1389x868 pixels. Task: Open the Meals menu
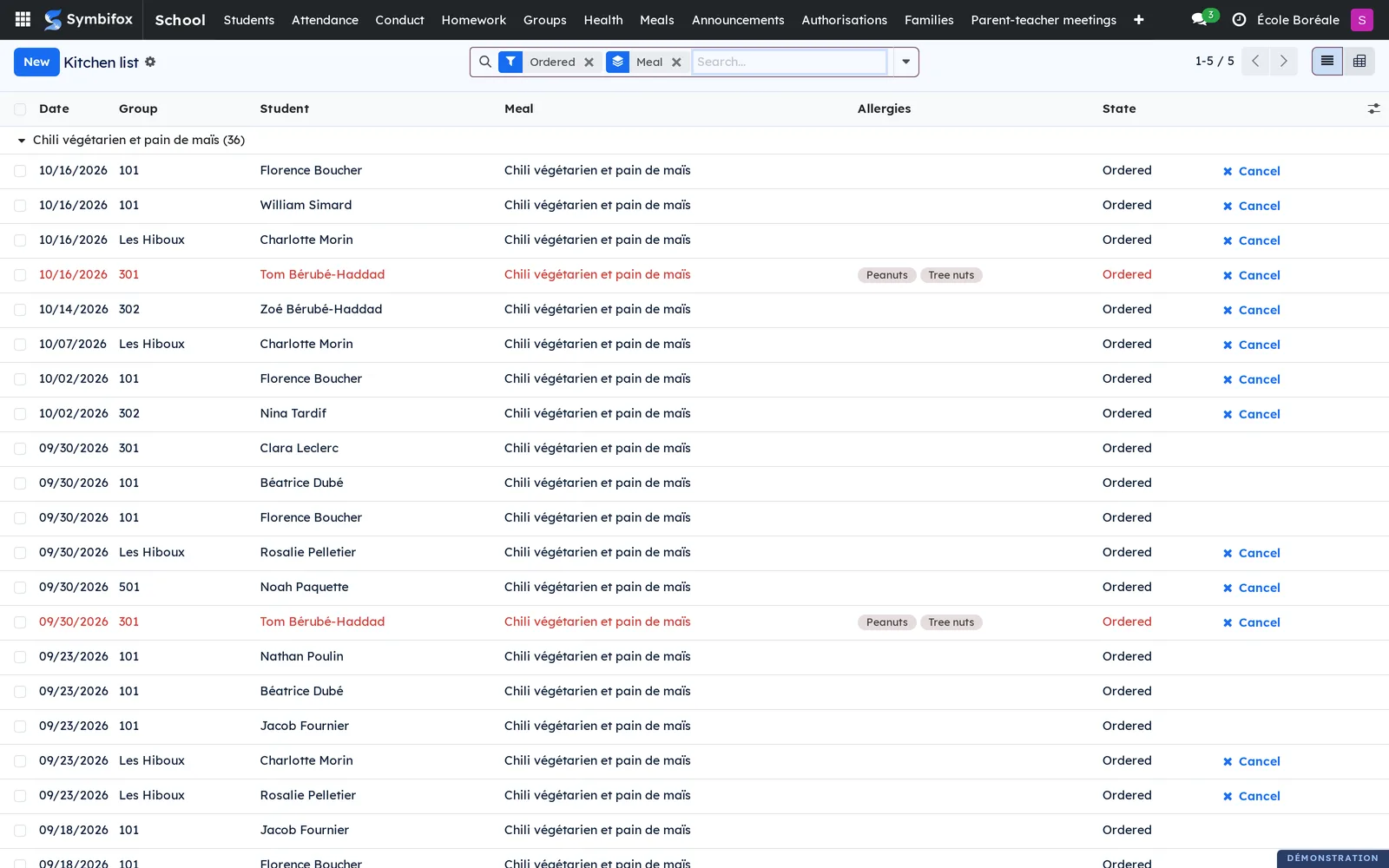click(x=656, y=19)
